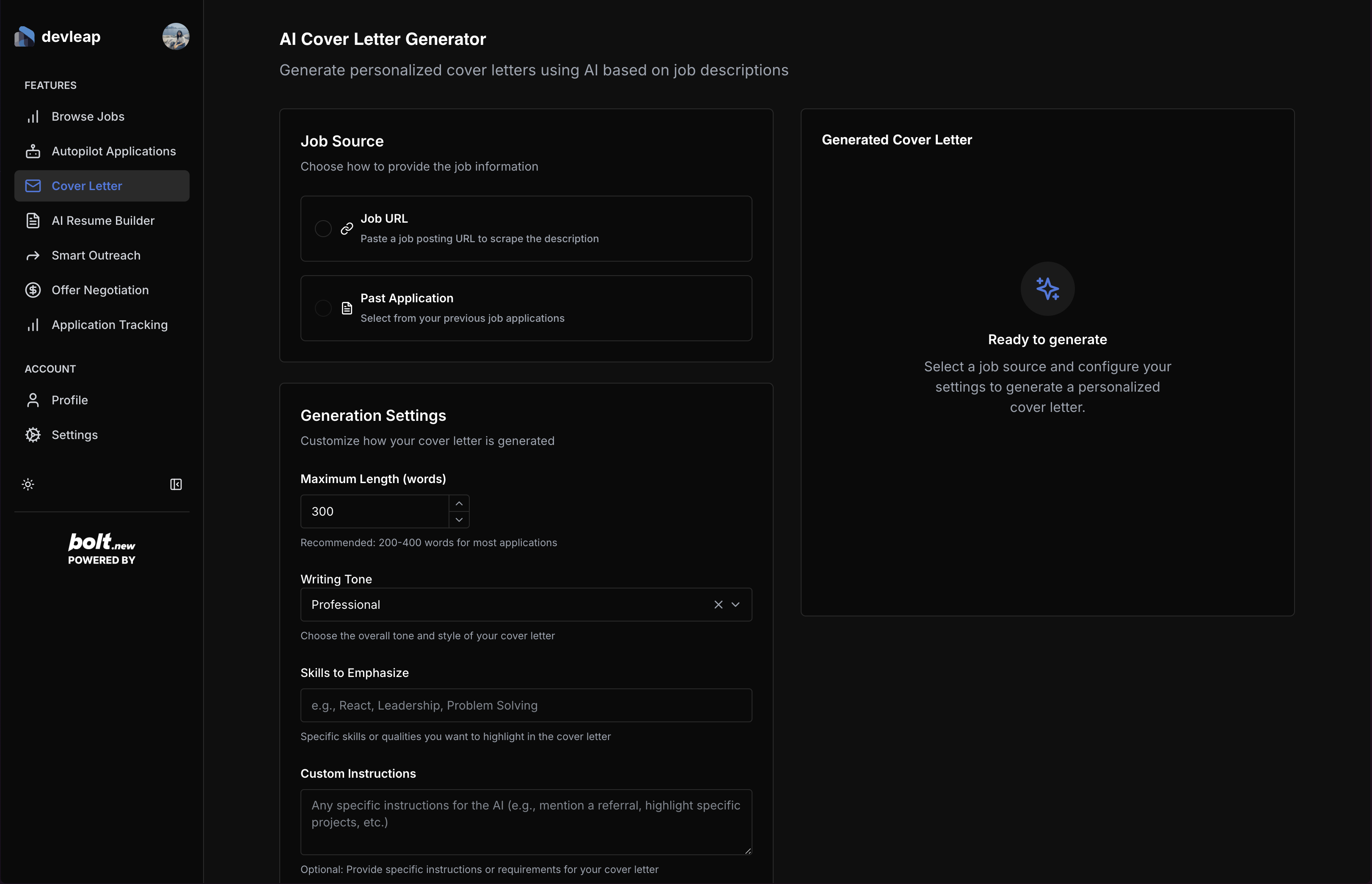
Task: Click the Settings gear icon
Action: point(33,435)
